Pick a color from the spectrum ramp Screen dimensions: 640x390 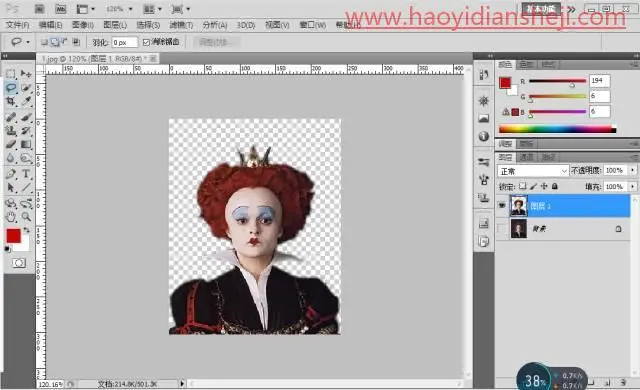click(x=558, y=130)
